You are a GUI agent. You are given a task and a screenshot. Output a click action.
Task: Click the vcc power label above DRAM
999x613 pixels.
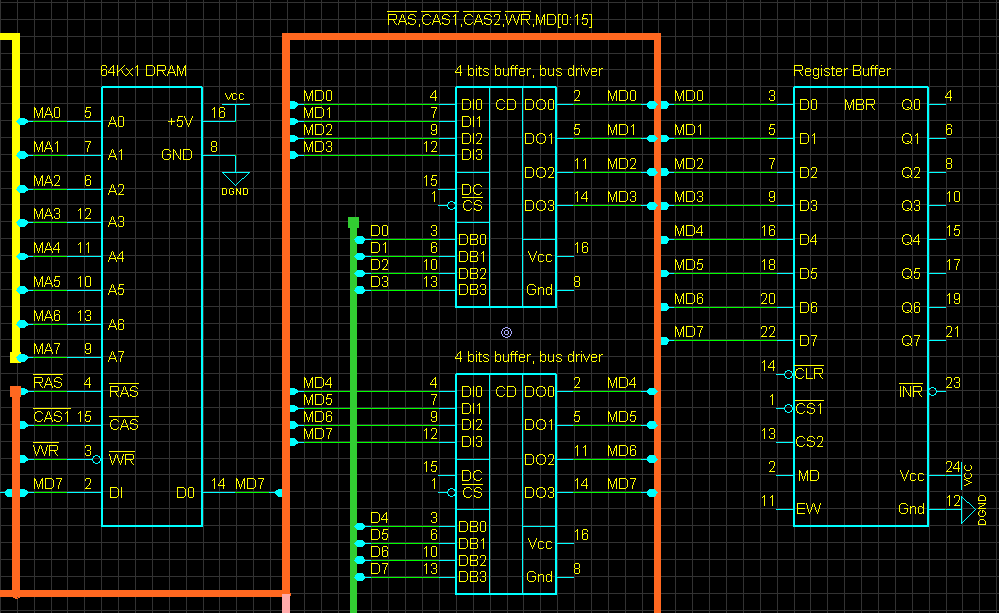234,96
